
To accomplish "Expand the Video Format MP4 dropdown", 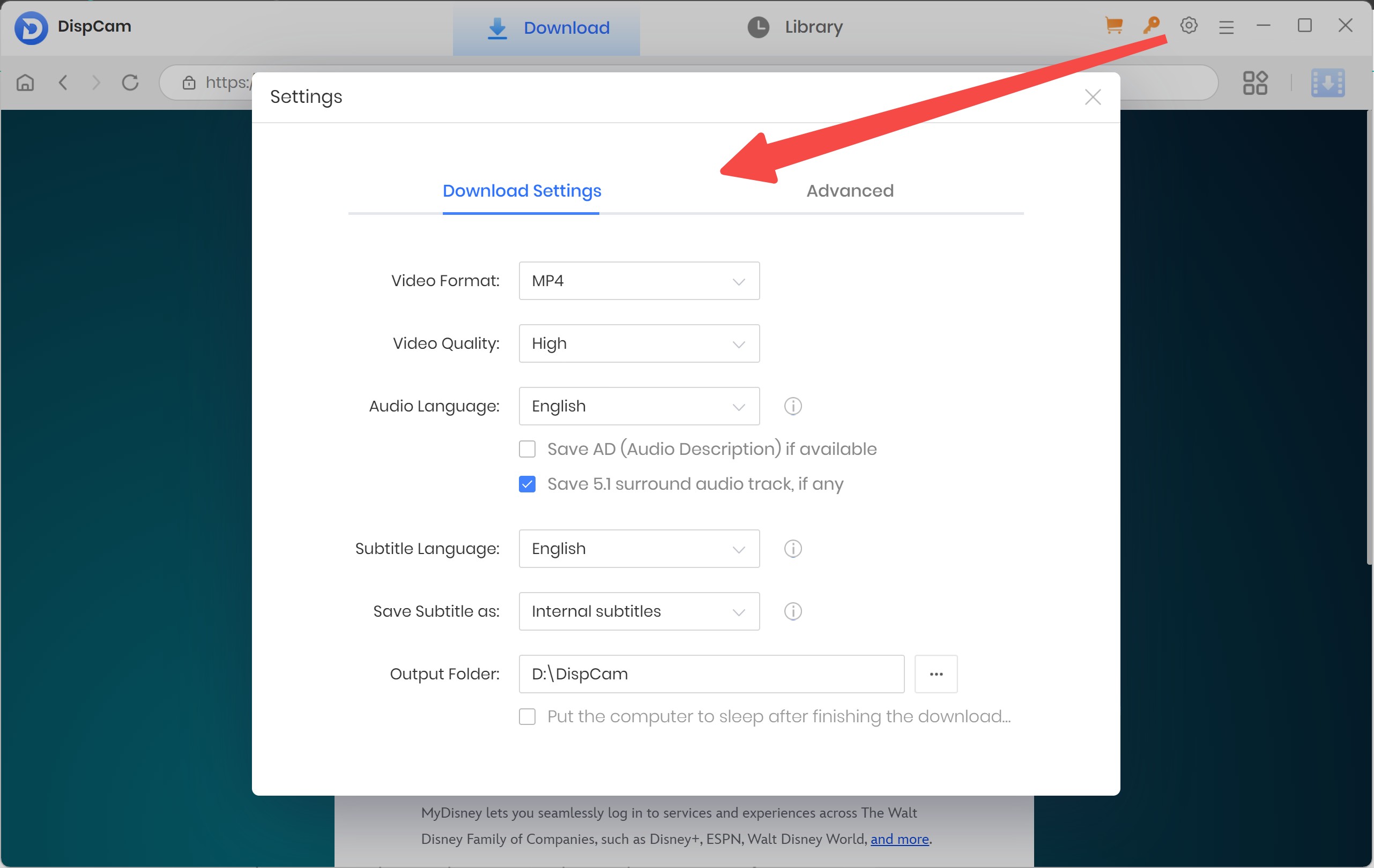I will click(x=639, y=281).
